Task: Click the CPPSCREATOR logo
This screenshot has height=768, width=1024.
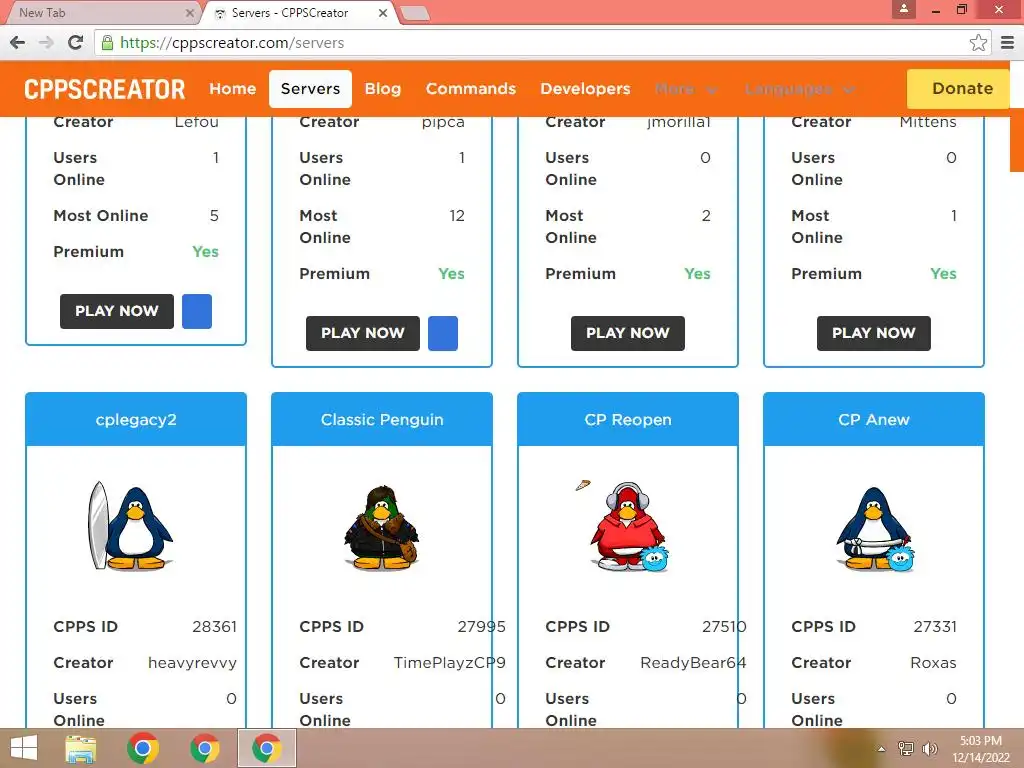Action: [104, 89]
